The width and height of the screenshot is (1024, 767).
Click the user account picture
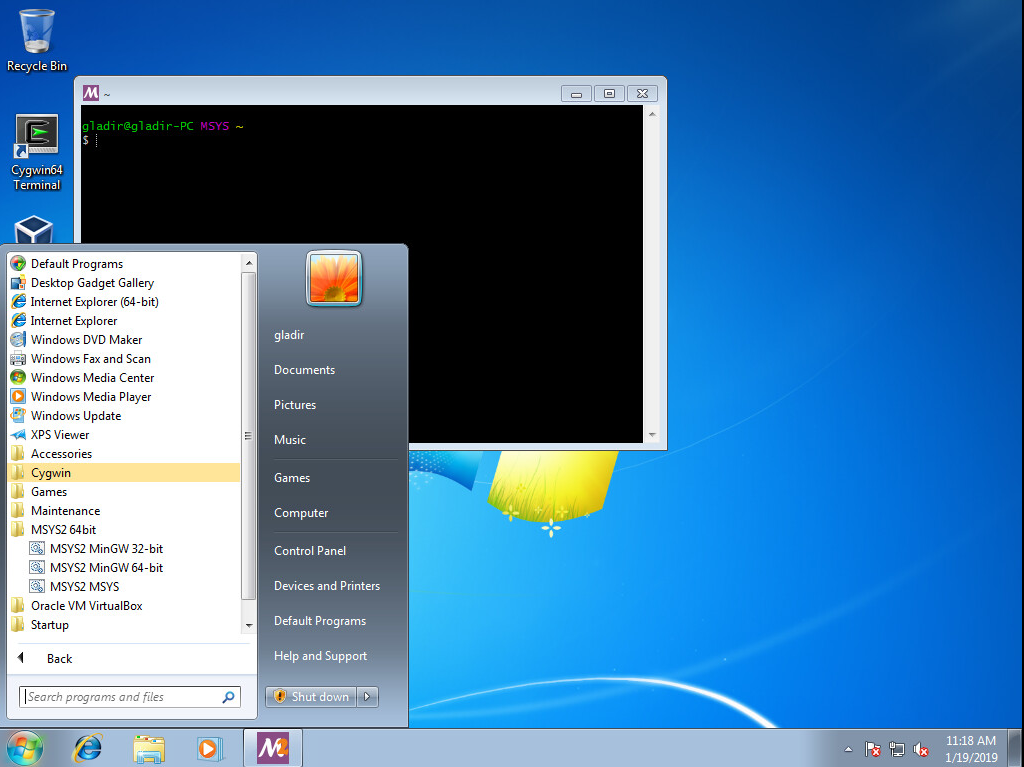[334, 278]
